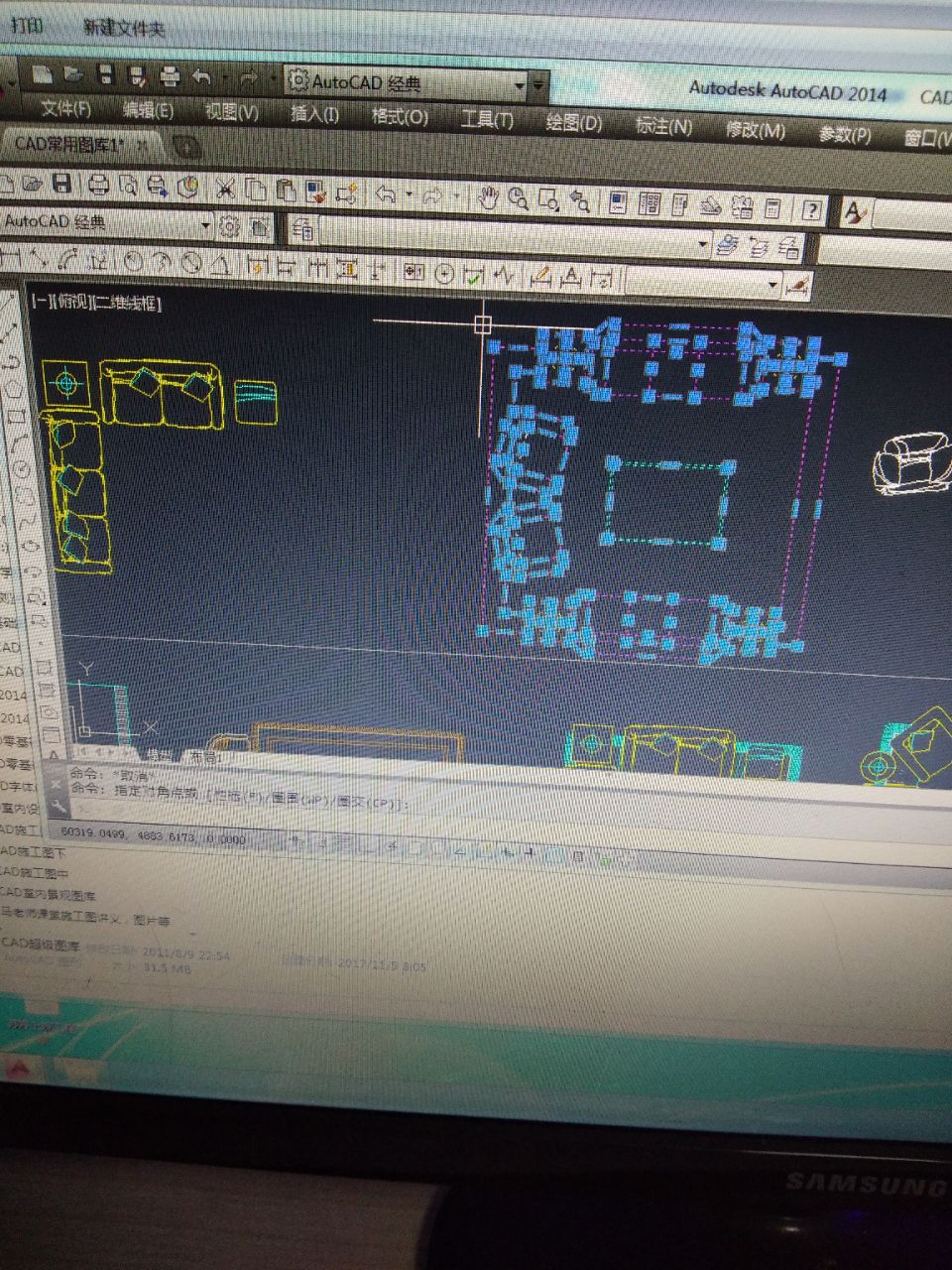Click the Save icon in standard toolbar
Screen dimensions: 952x1270
point(61,184)
